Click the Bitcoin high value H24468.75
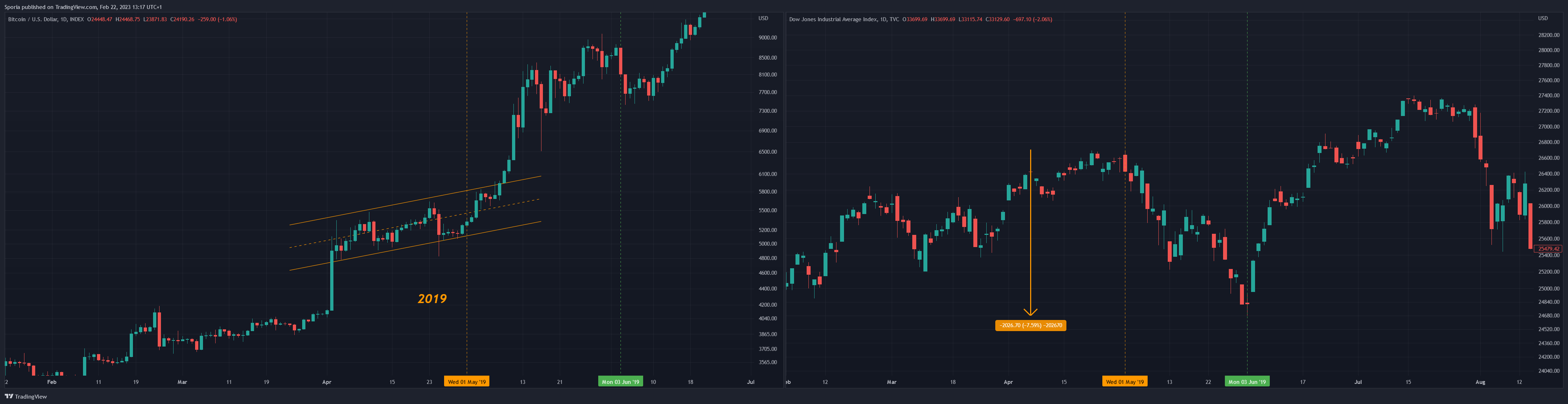The height and width of the screenshot is (404, 1568). 128,19
